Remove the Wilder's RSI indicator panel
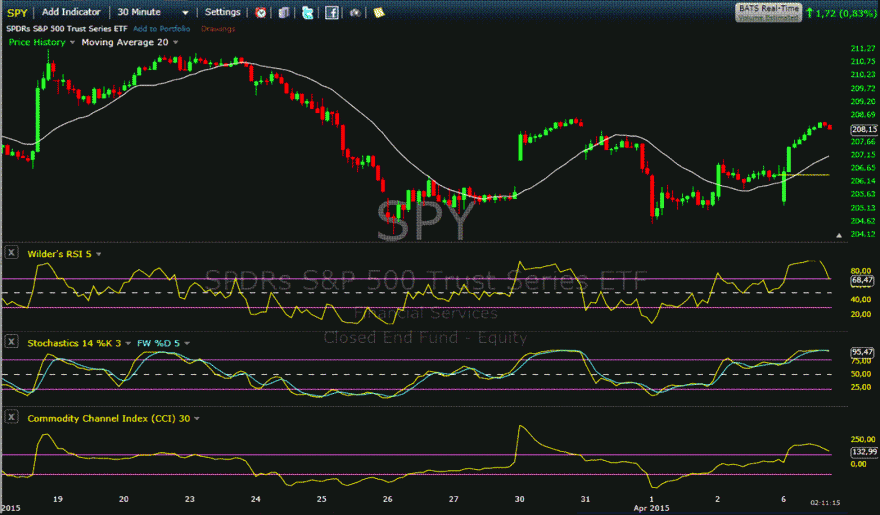The height and width of the screenshot is (515, 880). pos(11,252)
